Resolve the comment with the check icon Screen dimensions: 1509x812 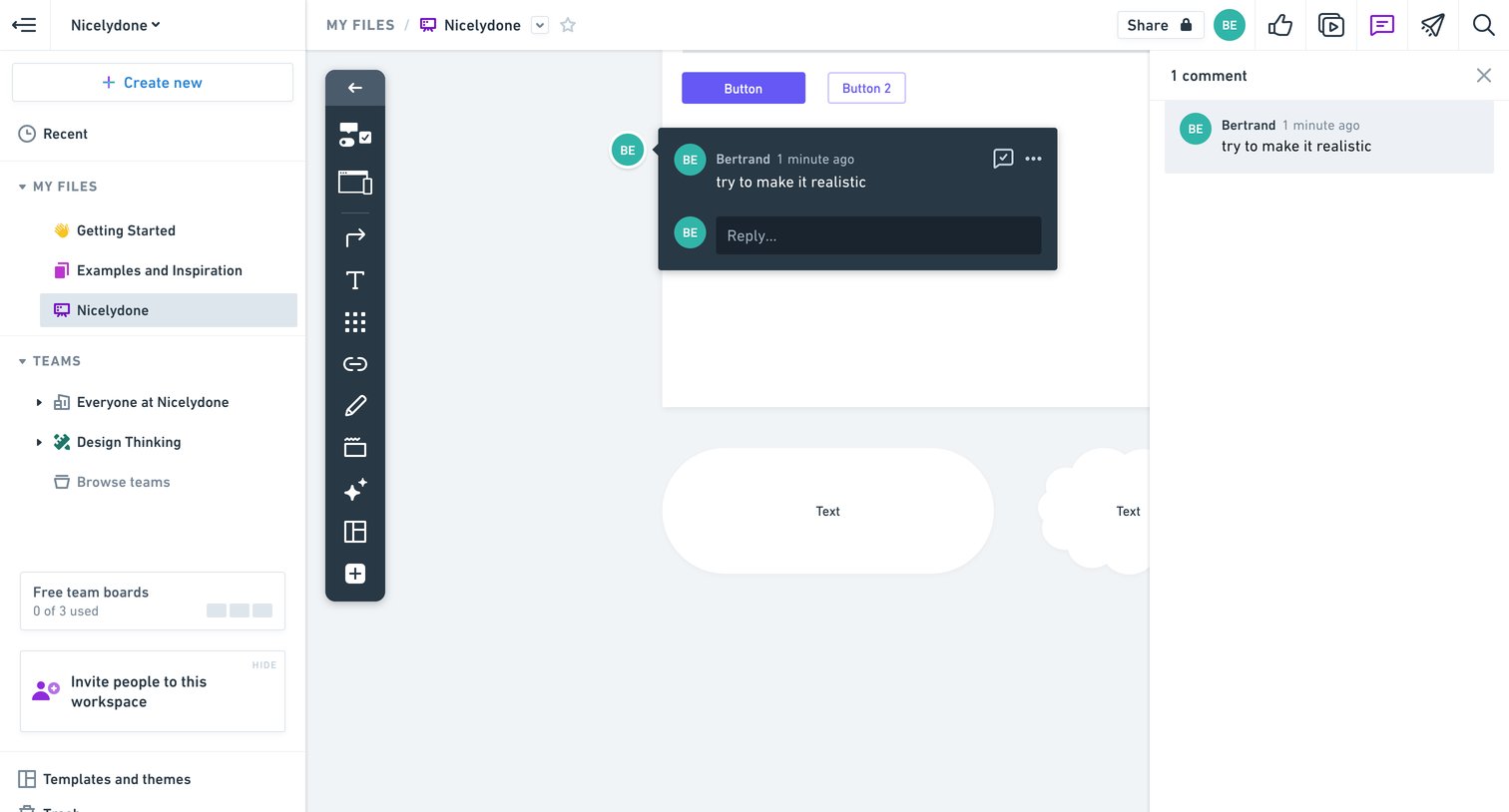point(1003,159)
